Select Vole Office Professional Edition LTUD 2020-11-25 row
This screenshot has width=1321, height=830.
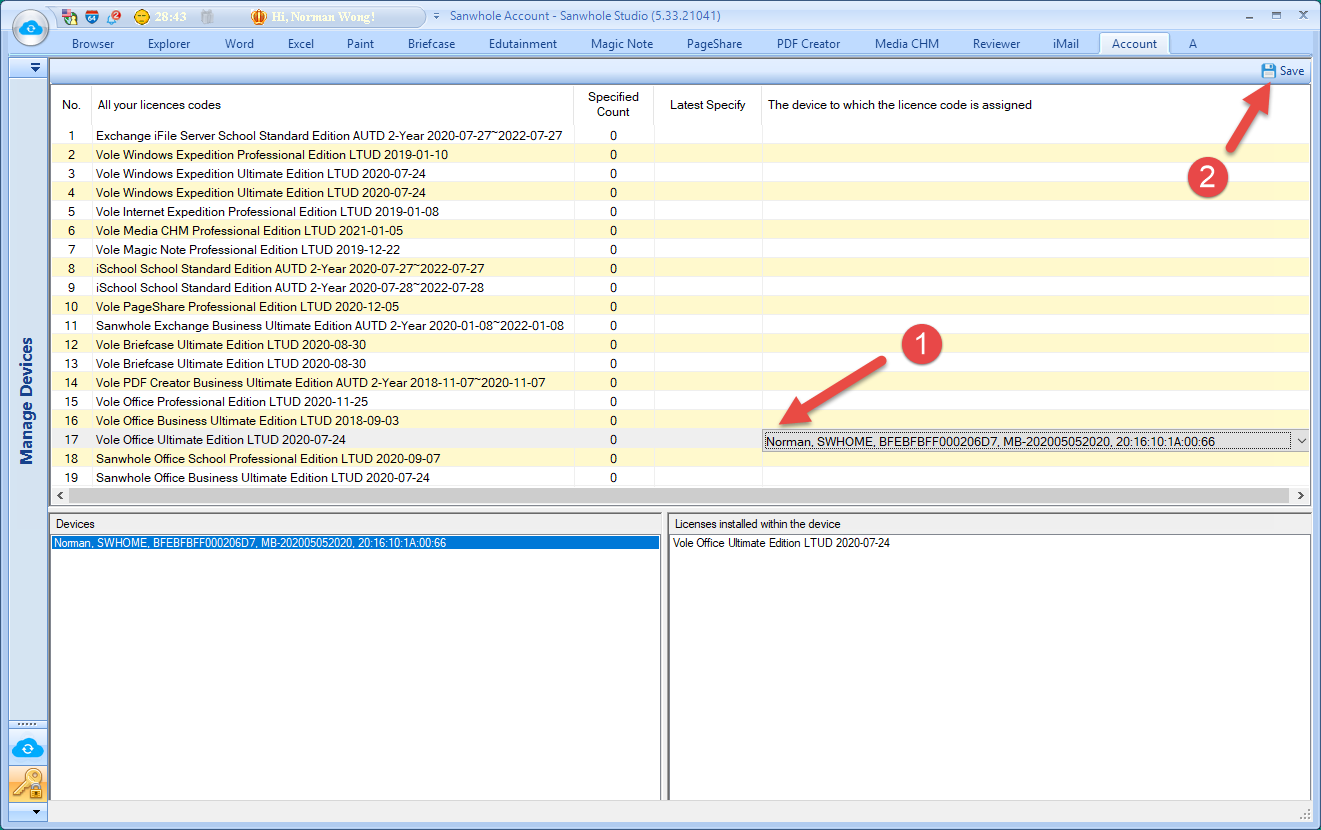pyautogui.click(x=680, y=402)
